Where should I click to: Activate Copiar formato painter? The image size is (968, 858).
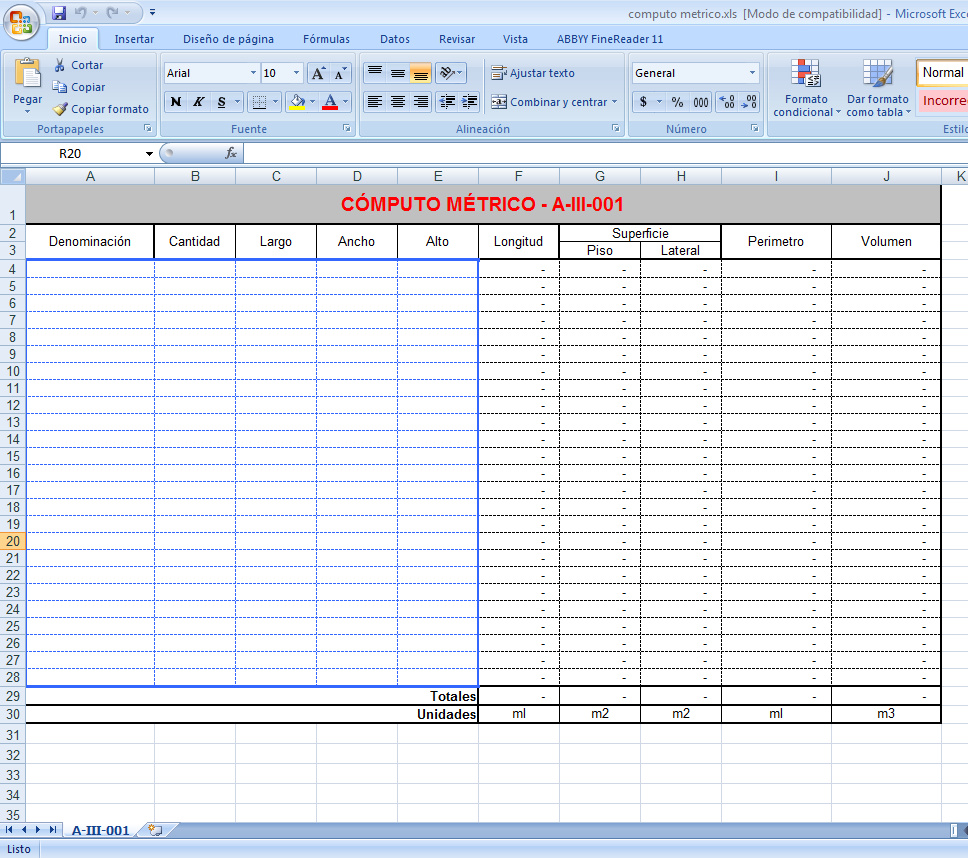(x=101, y=109)
